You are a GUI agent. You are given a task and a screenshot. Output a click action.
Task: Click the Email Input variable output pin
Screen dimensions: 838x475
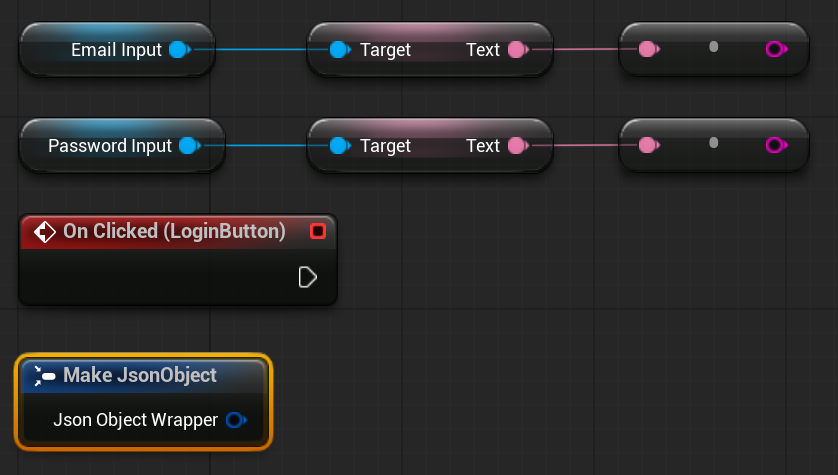point(180,50)
